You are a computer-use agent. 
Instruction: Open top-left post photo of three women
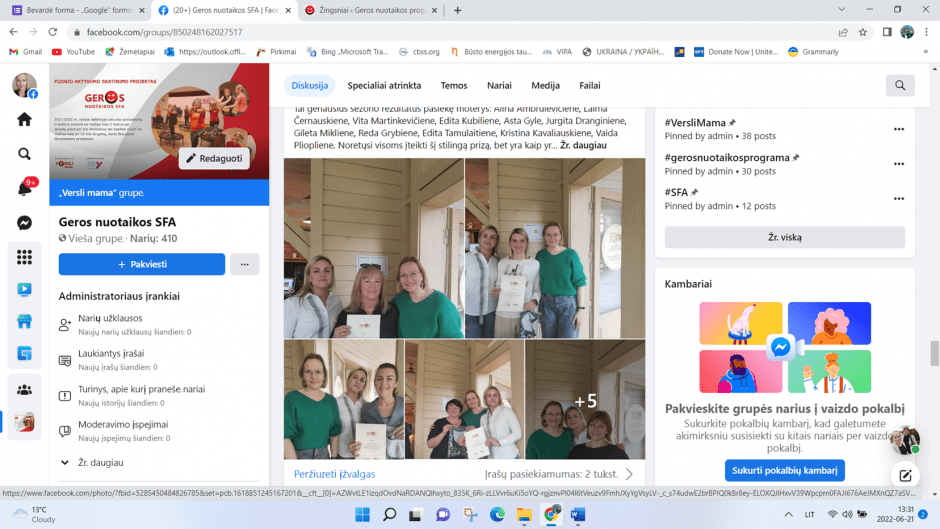[x=373, y=248]
